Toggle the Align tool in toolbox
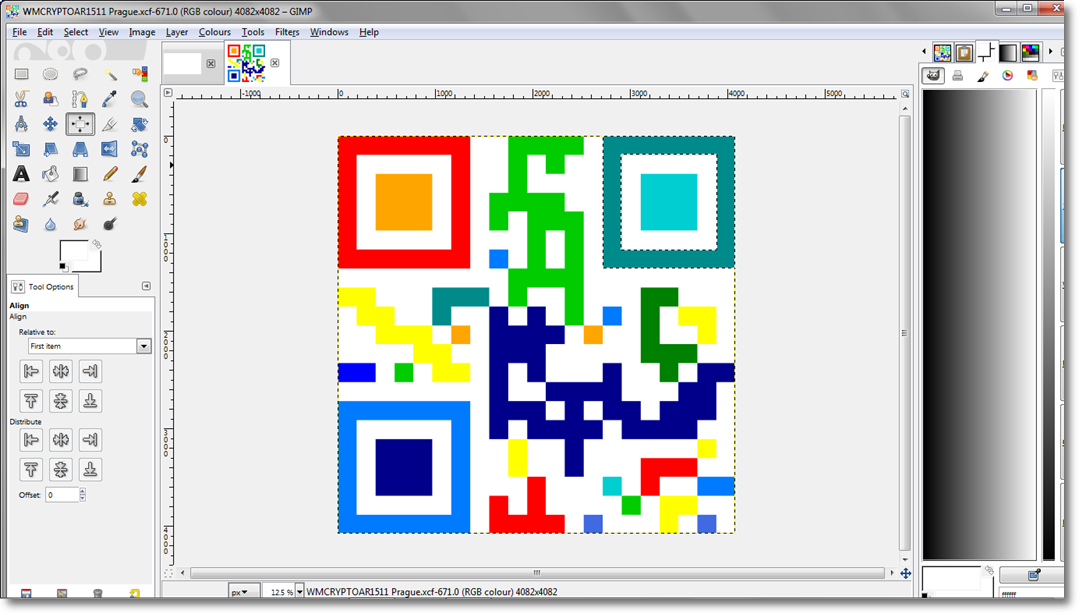 pos(80,124)
